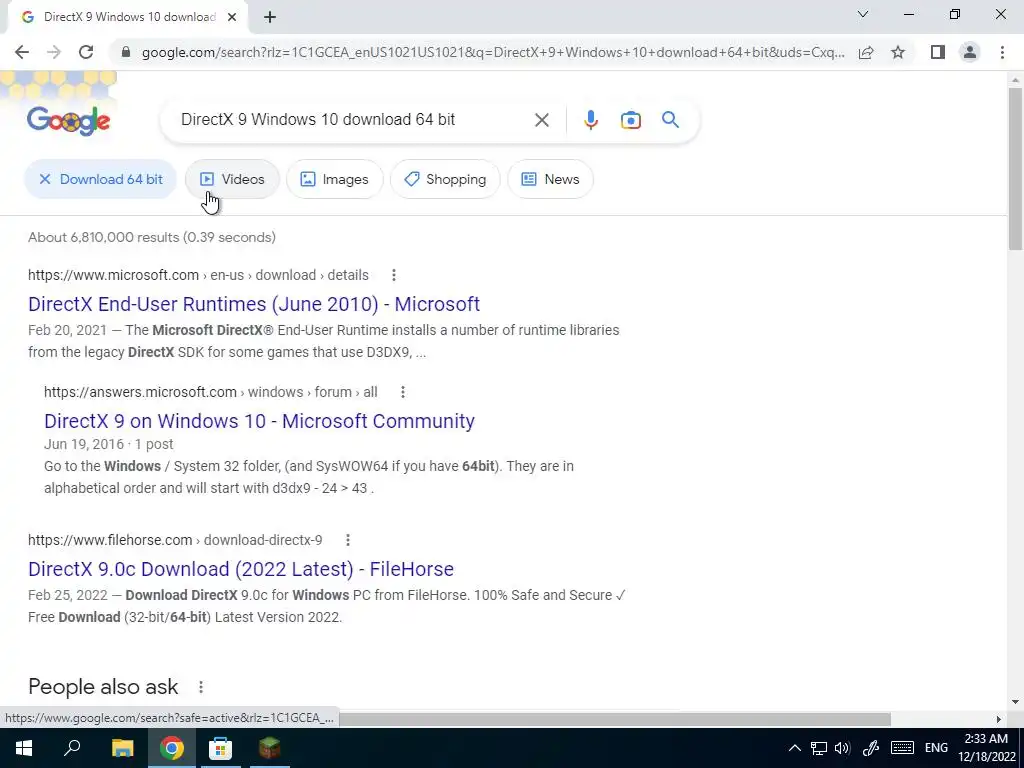View site security lock info
The width and height of the screenshot is (1024, 768).
pos(126,52)
